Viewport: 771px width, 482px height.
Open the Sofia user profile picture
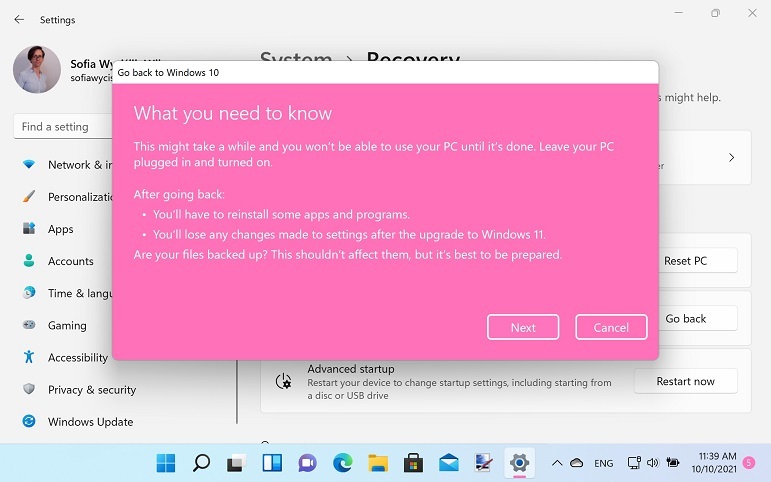coord(37,69)
